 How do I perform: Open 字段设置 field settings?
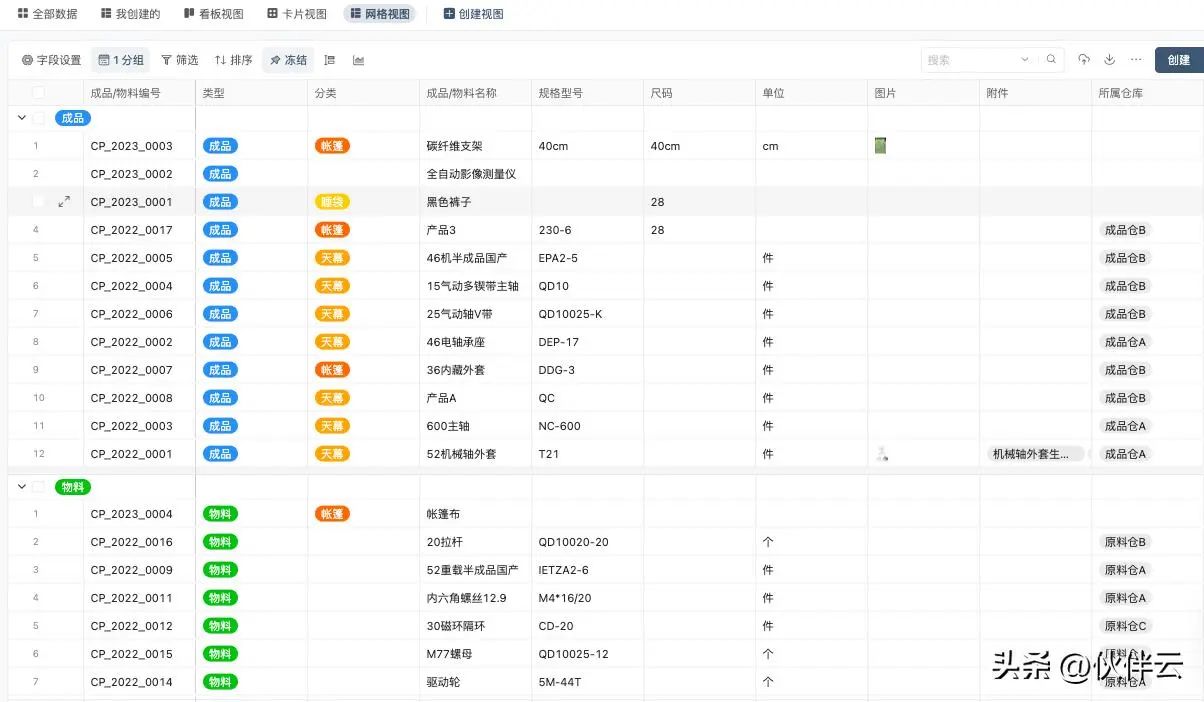51,60
